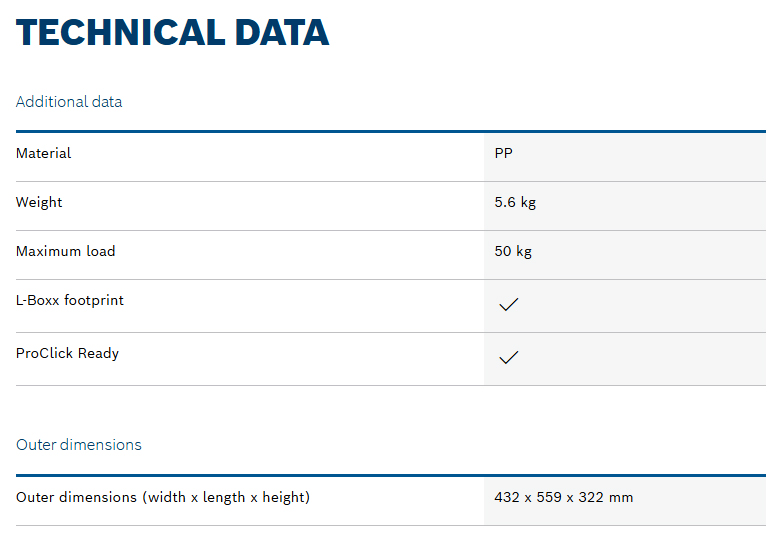Click the Material row label

point(44,153)
